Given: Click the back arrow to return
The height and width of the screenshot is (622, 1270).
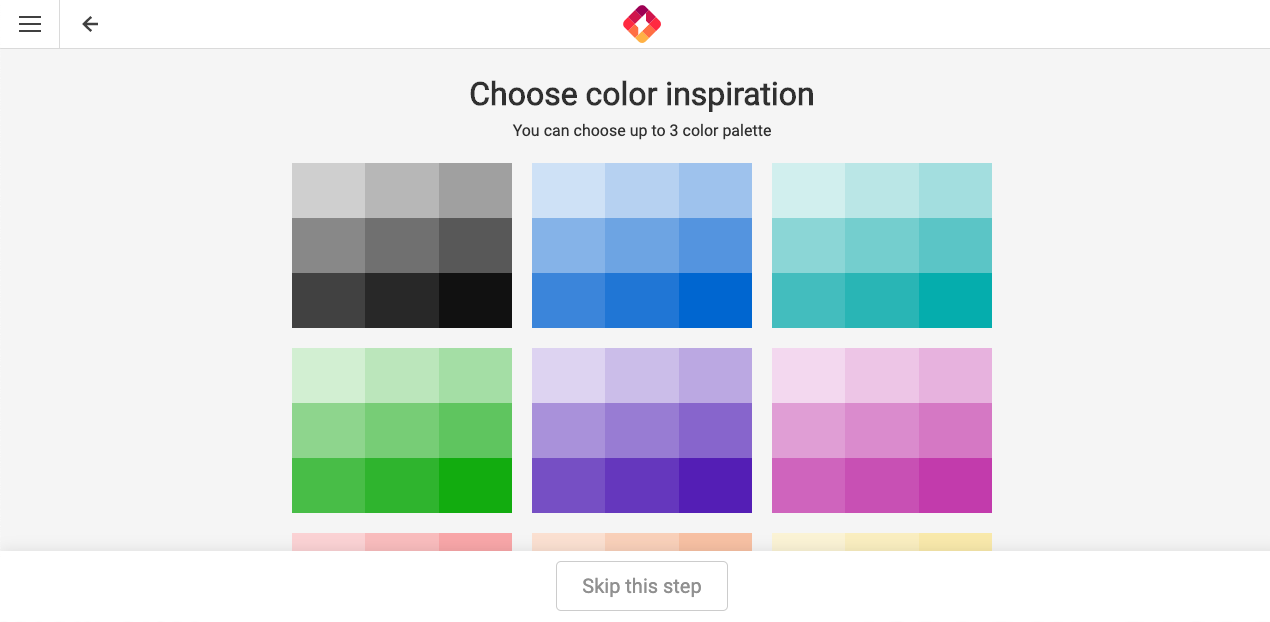Looking at the screenshot, I should pyautogui.click(x=90, y=24).
